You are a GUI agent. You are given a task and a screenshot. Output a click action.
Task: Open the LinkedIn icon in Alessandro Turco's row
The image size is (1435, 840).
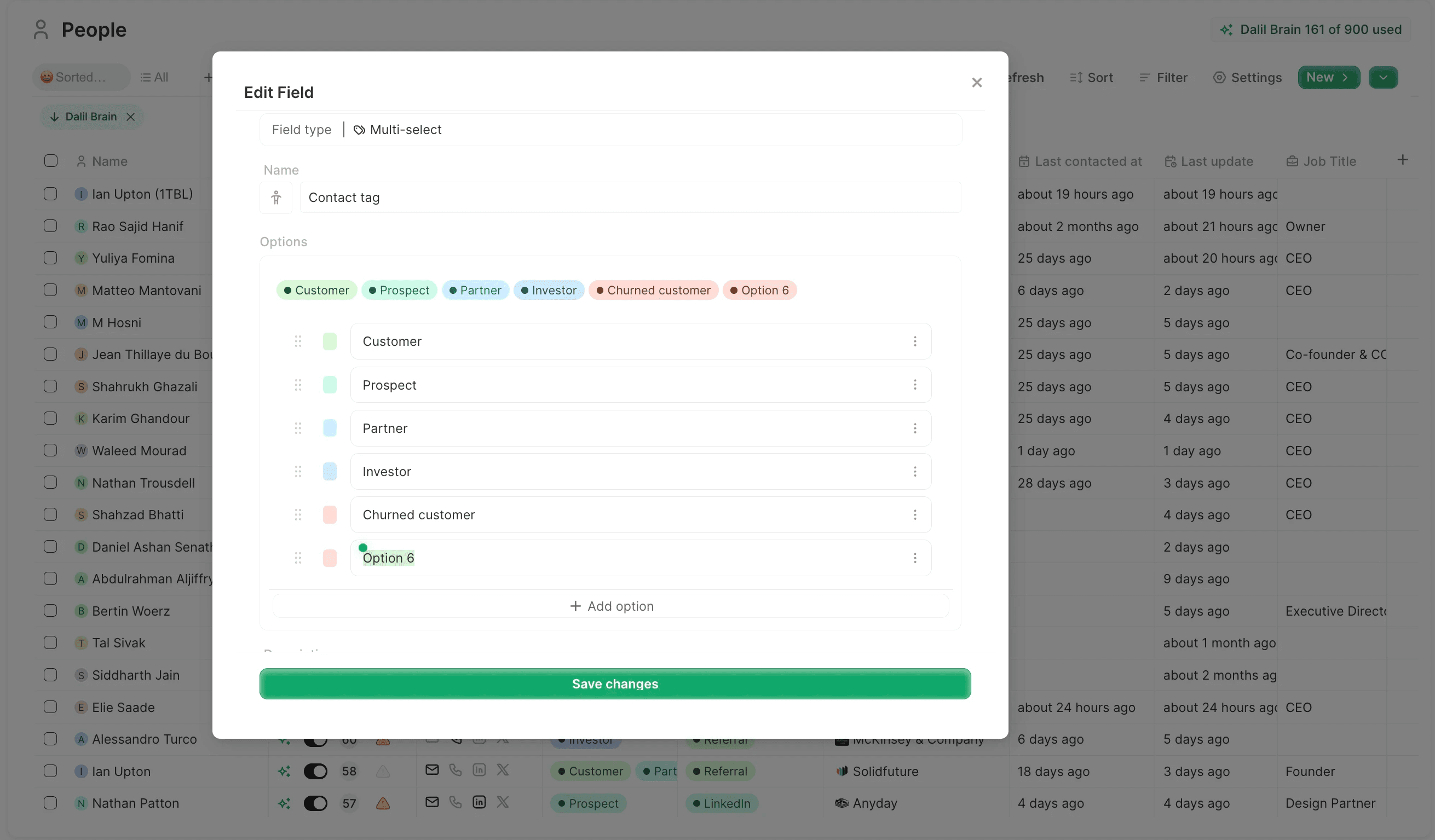tap(479, 739)
